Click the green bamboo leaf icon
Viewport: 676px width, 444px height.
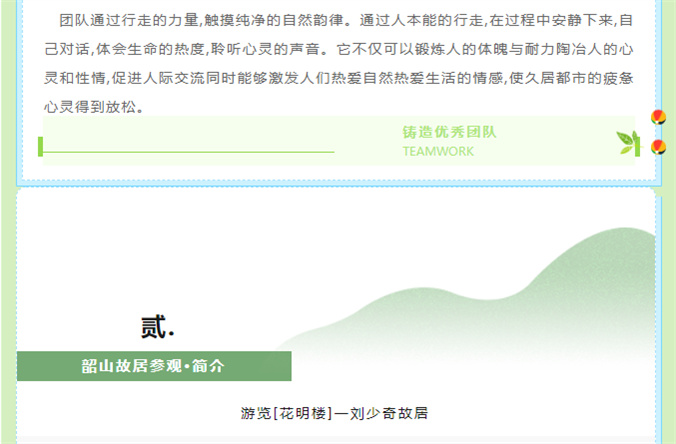(627, 143)
